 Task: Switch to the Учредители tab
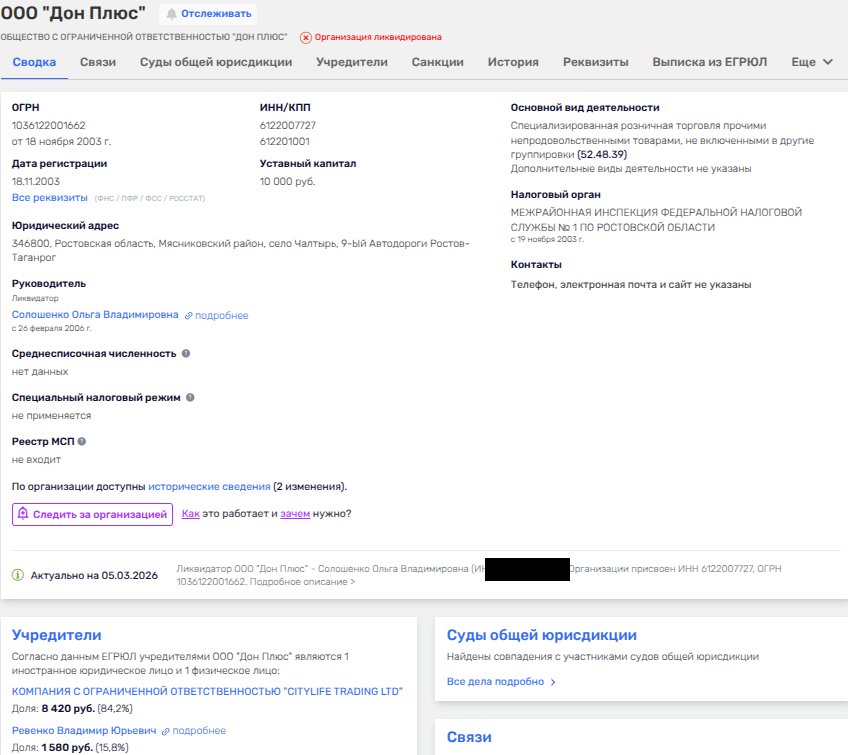tap(352, 62)
